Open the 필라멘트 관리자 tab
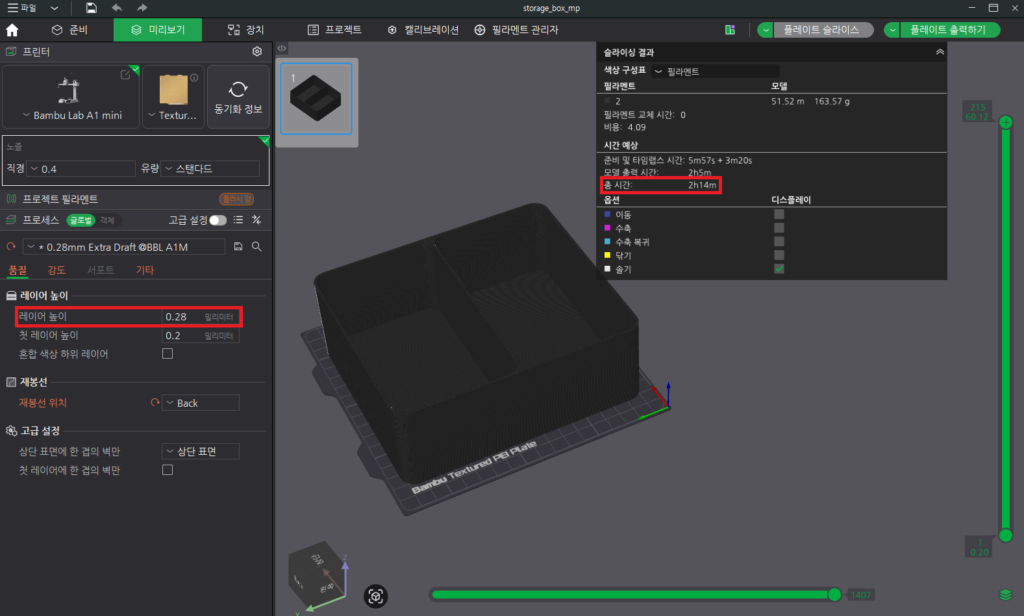1024x616 pixels. coord(516,30)
